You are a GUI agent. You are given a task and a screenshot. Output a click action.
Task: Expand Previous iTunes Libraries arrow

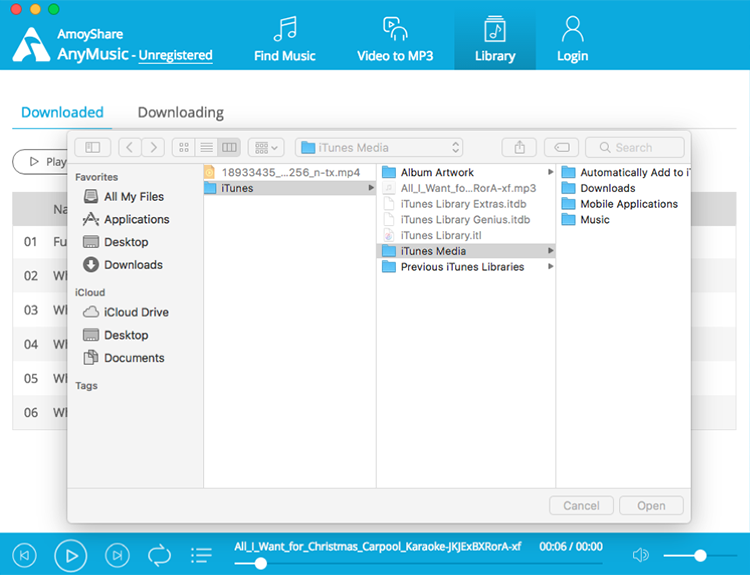[551, 266]
